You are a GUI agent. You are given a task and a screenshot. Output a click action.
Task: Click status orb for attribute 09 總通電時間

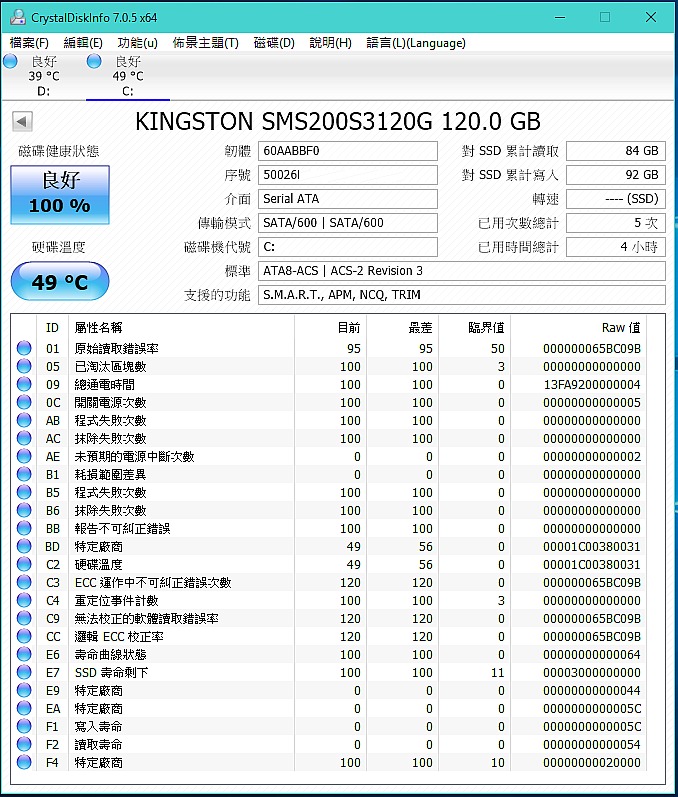(24, 384)
